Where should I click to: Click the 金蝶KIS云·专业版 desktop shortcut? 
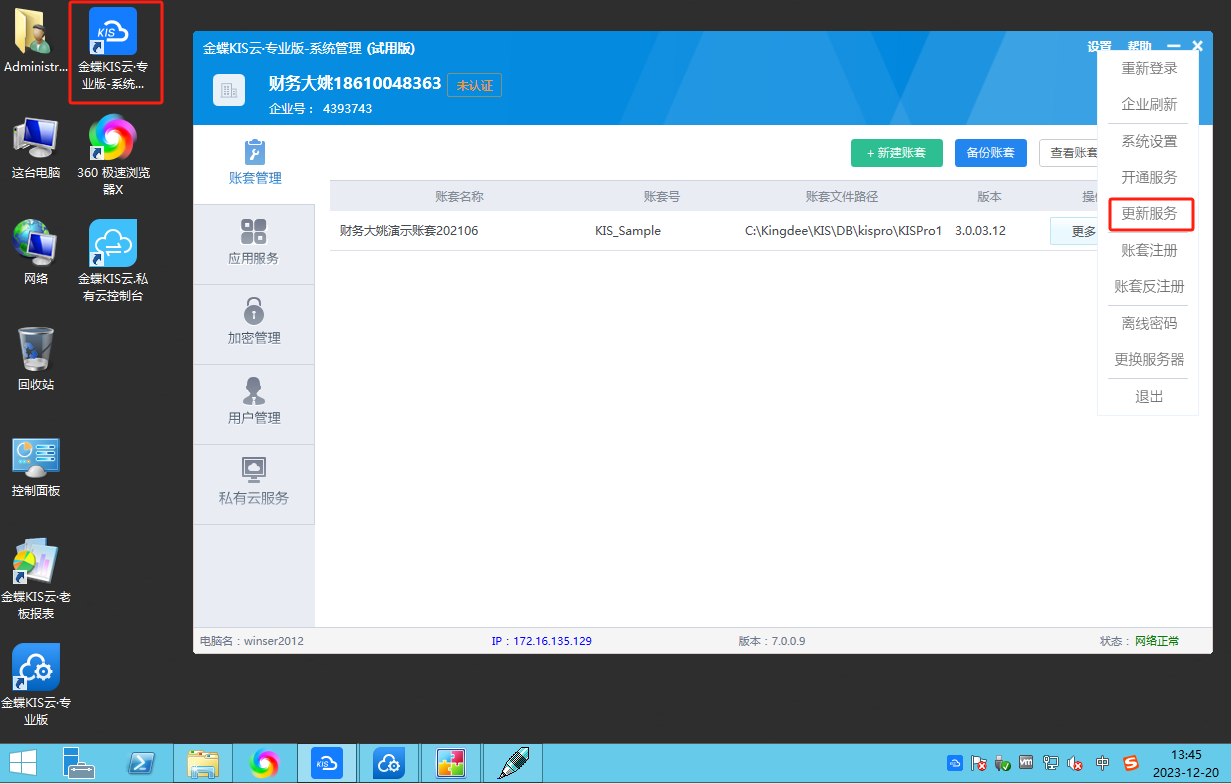(35, 685)
